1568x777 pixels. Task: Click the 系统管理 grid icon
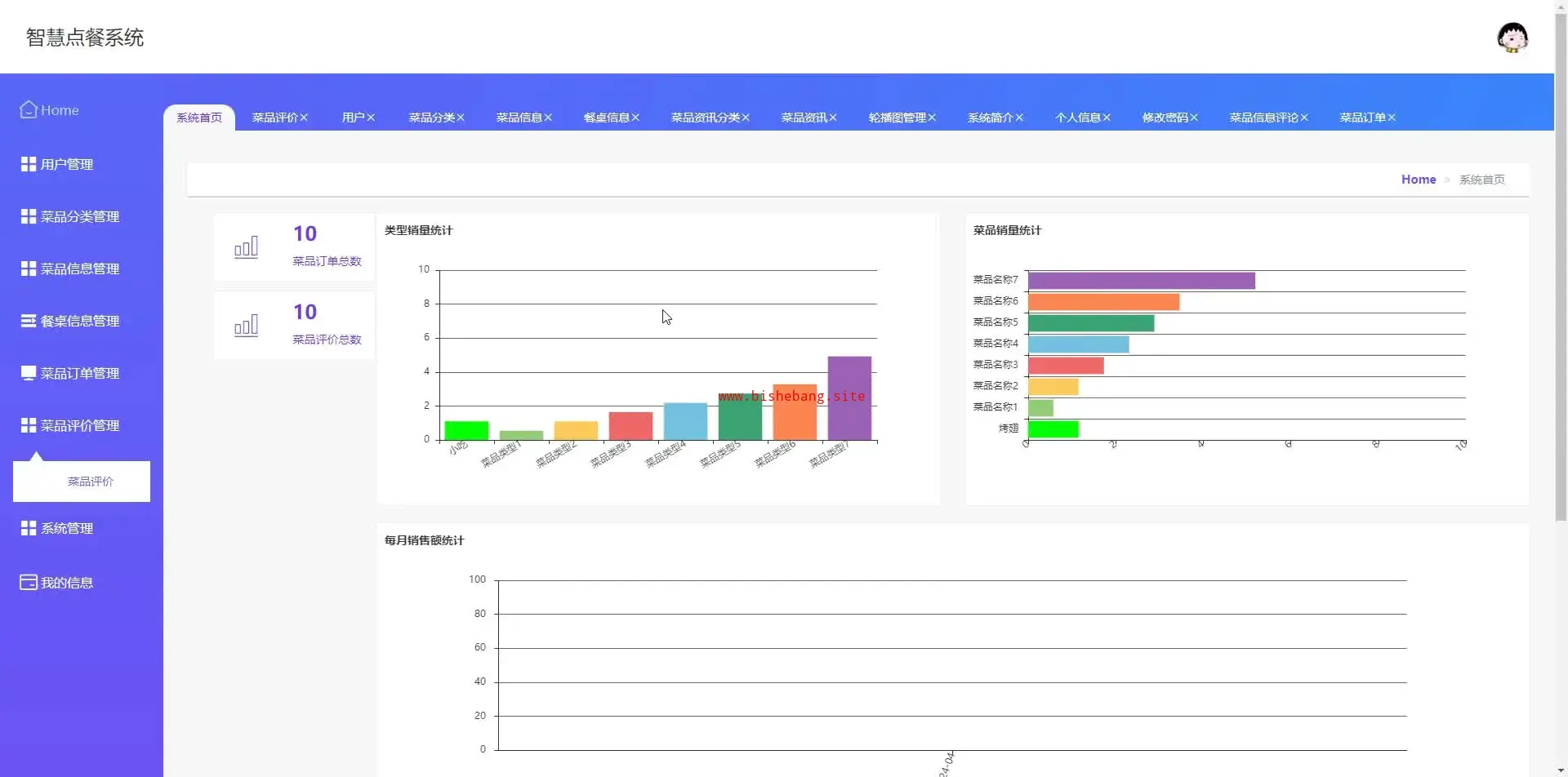point(29,528)
